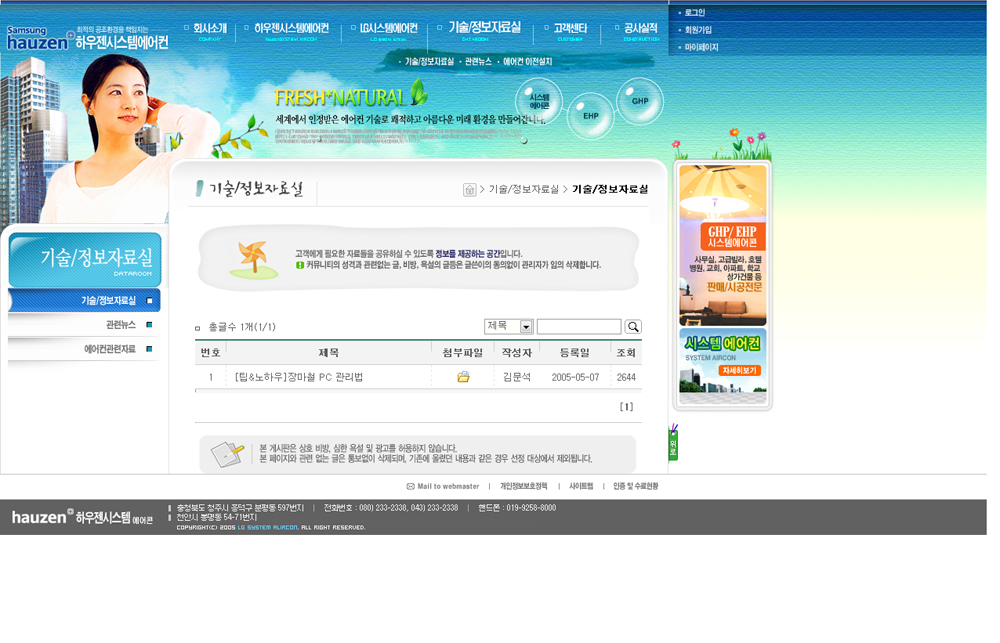This screenshot has width=1000, height=643.
Task: Click the 회원가입 link
Action: click(698, 30)
